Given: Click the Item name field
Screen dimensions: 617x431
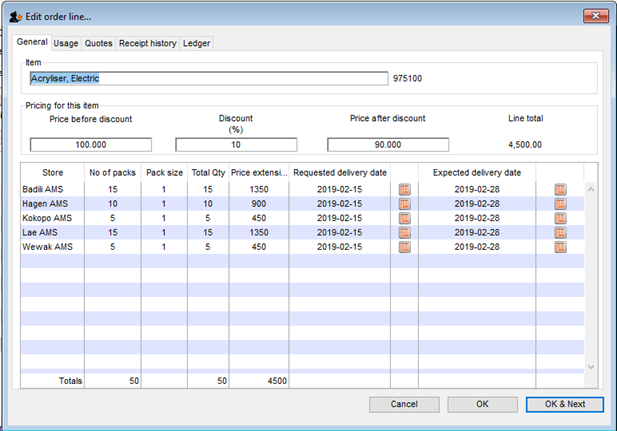Looking at the screenshot, I should pos(208,78).
